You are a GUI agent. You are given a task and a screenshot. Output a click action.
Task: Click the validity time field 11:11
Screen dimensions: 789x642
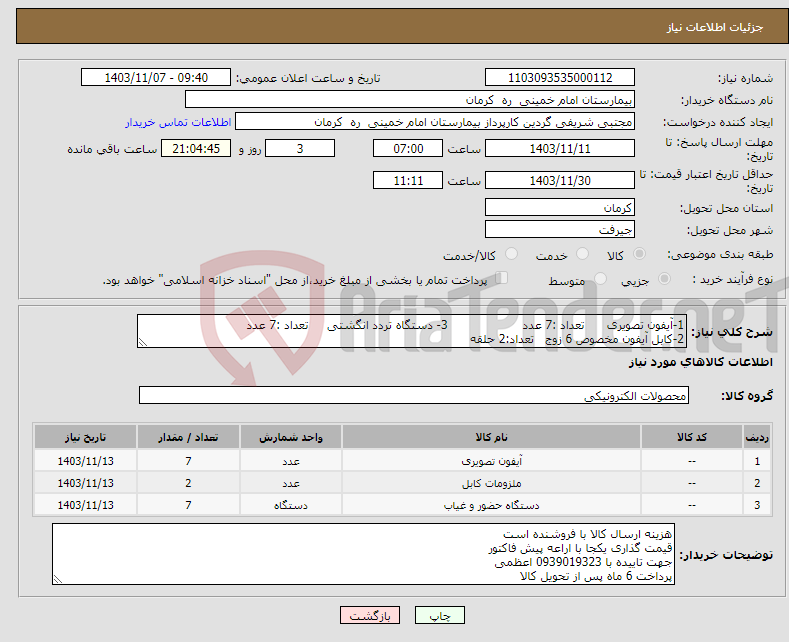[408, 180]
